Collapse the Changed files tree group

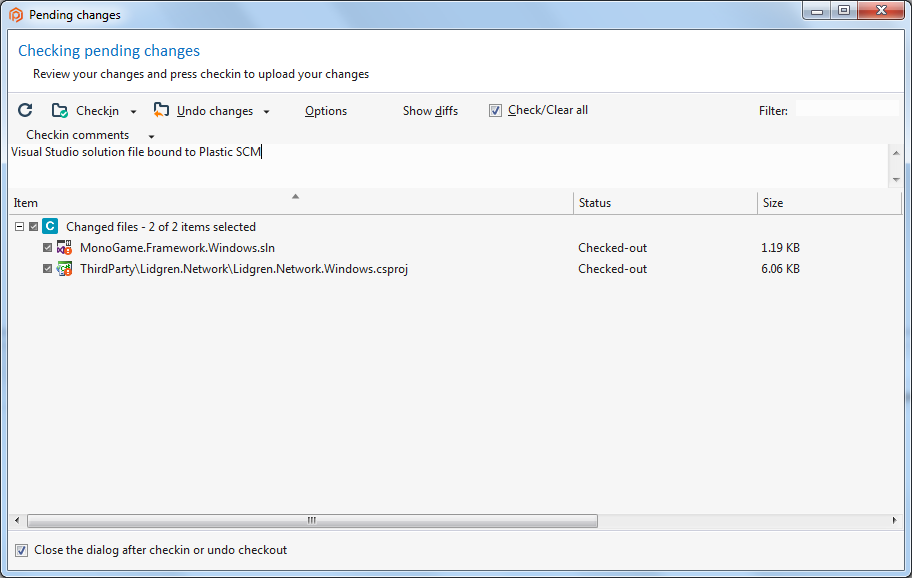coord(19,227)
